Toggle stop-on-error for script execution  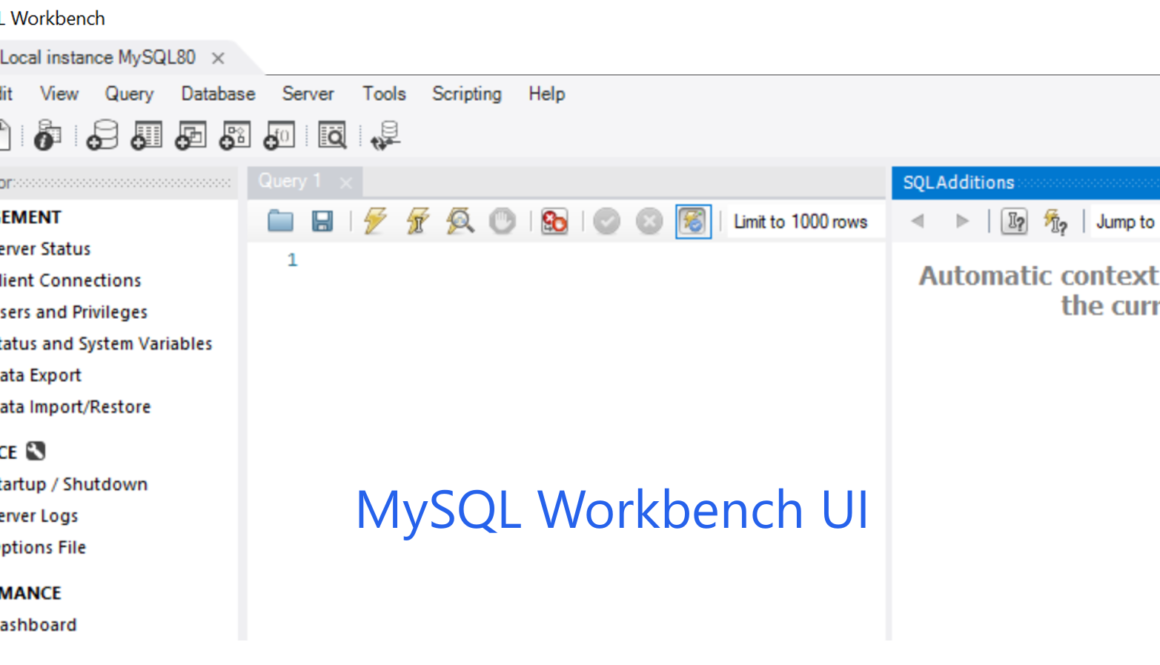tap(554, 221)
